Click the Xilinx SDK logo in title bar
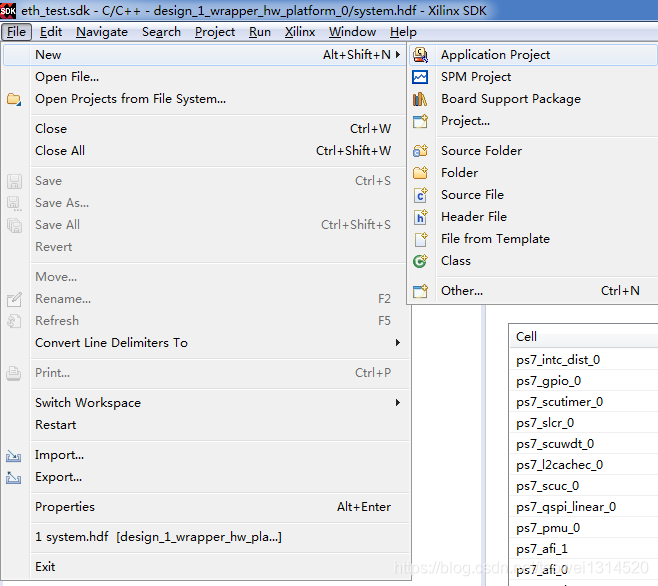The image size is (658, 586). pyautogui.click(x=8, y=10)
